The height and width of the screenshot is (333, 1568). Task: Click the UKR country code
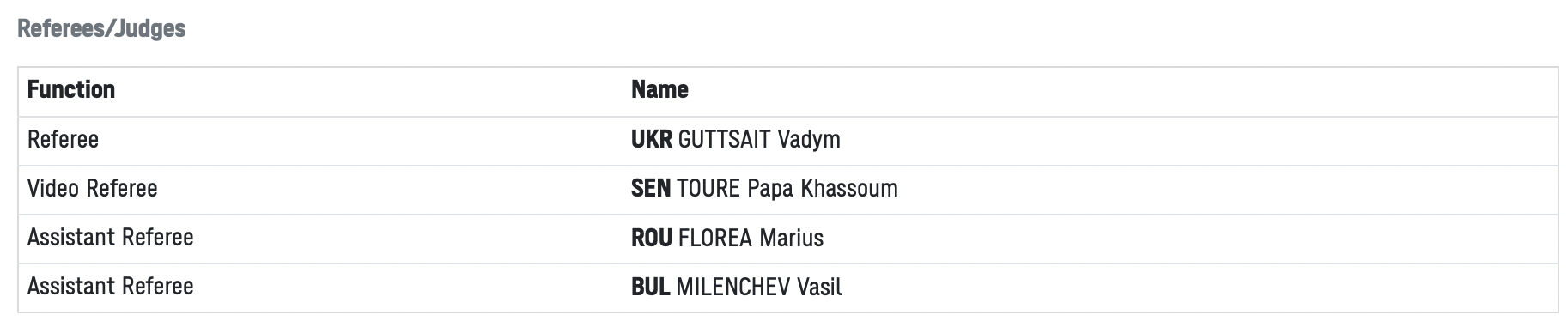[651, 139]
